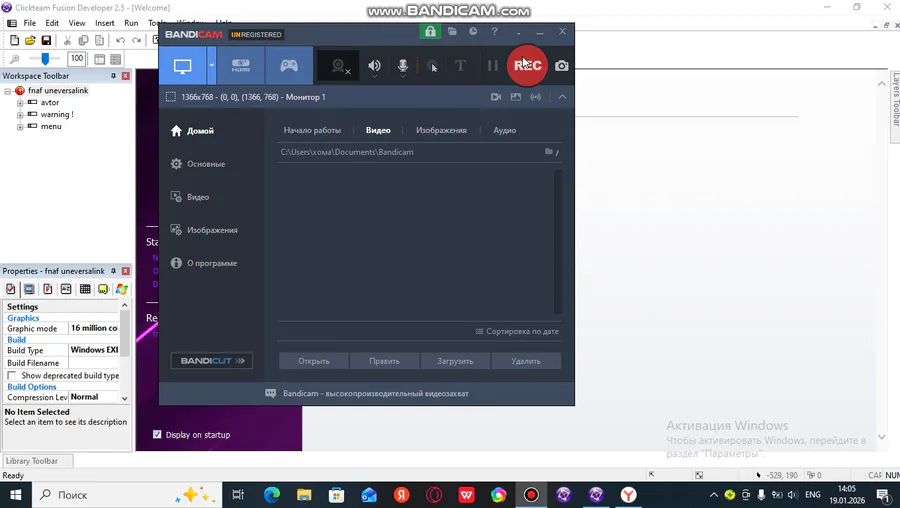Expand the warning ! frame node
This screenshot has width=900, height=508.
[x=20, y=115]
